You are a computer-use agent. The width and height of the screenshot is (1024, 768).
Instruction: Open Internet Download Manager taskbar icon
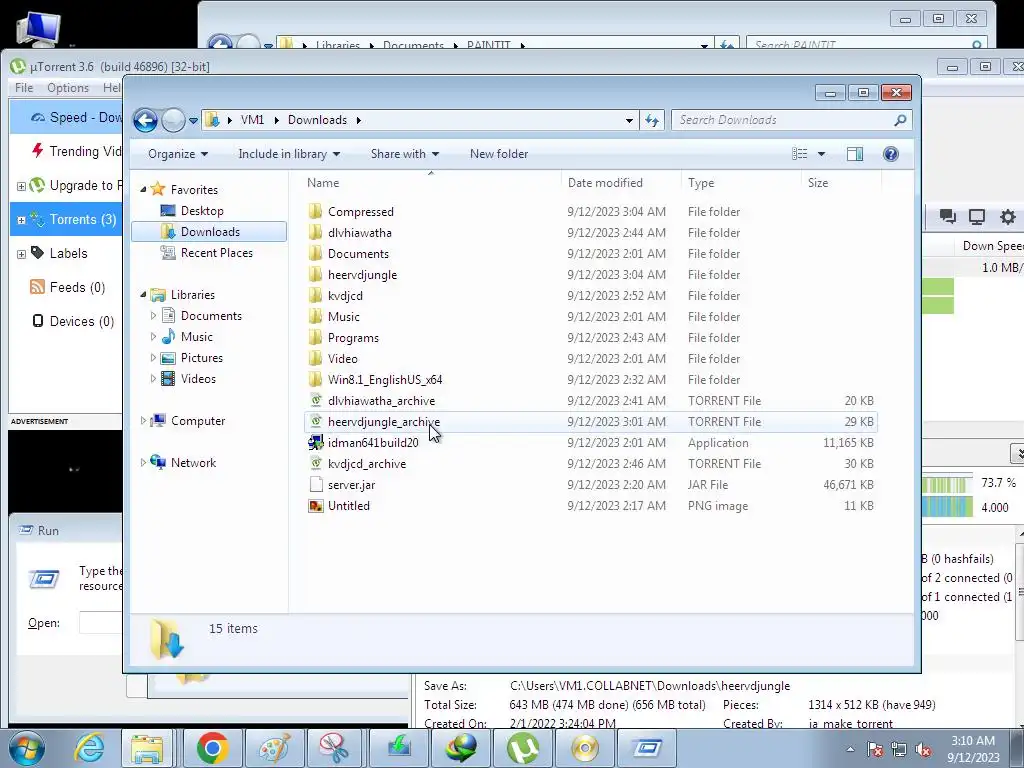(461, 748)
